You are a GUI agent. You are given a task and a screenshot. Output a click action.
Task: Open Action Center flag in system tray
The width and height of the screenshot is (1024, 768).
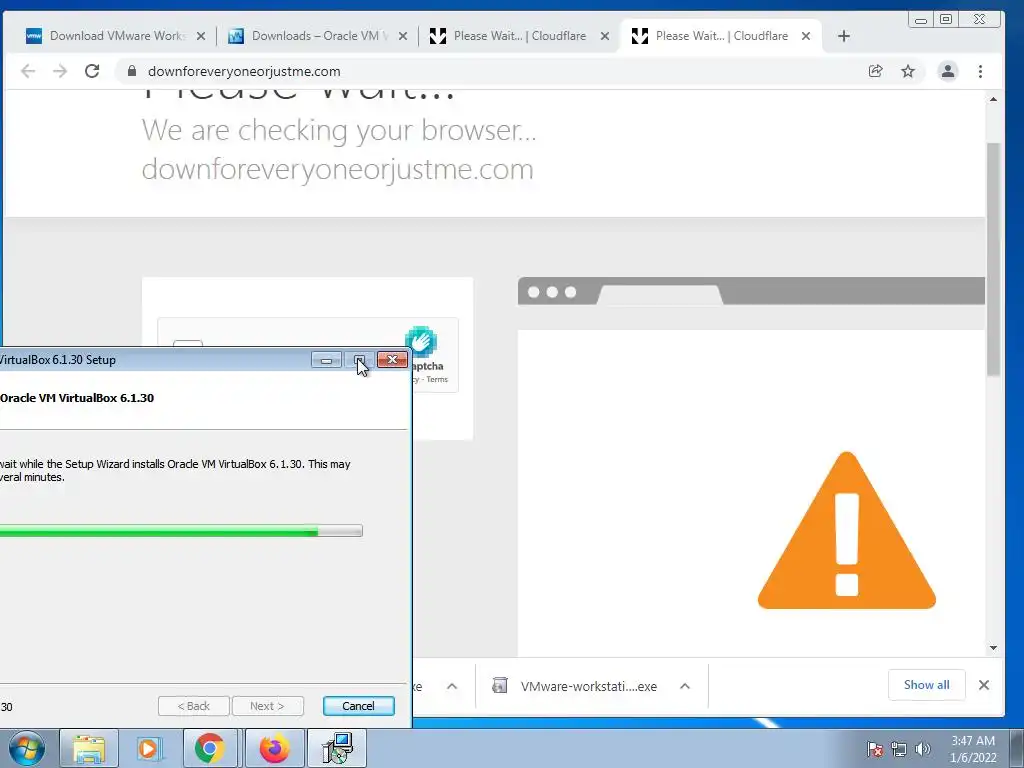(x=875, y=749)
